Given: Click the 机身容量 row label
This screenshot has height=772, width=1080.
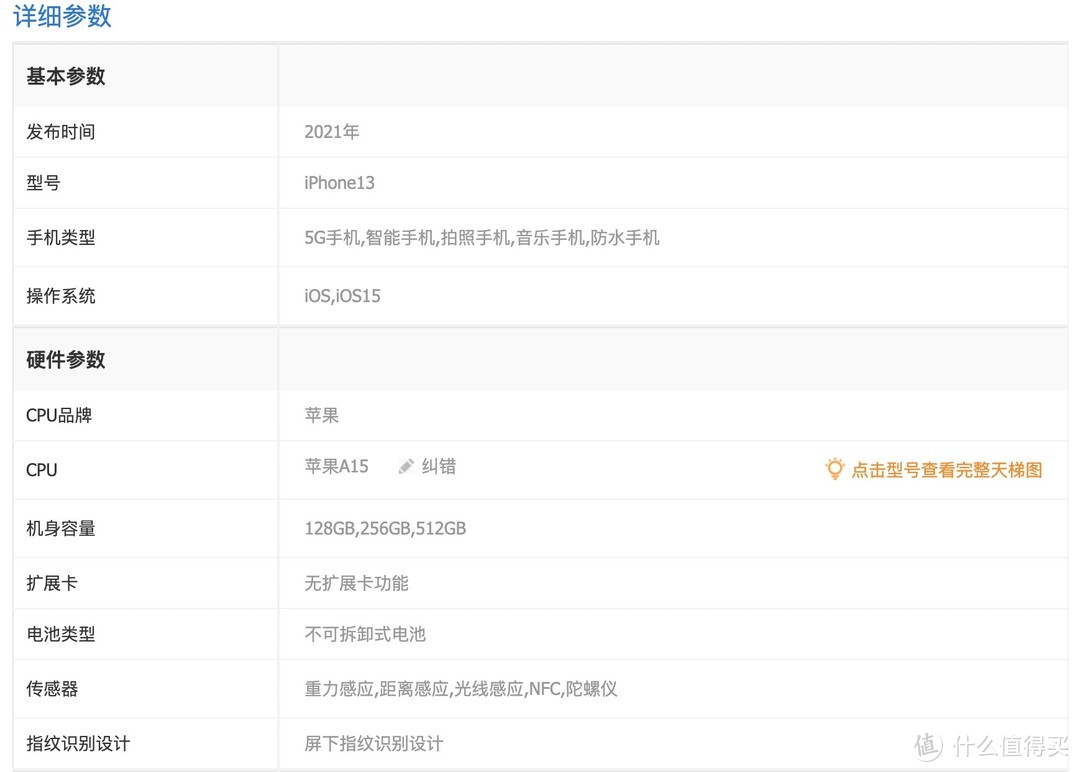Looking at the screenshot, I should [x=61, y=528].
